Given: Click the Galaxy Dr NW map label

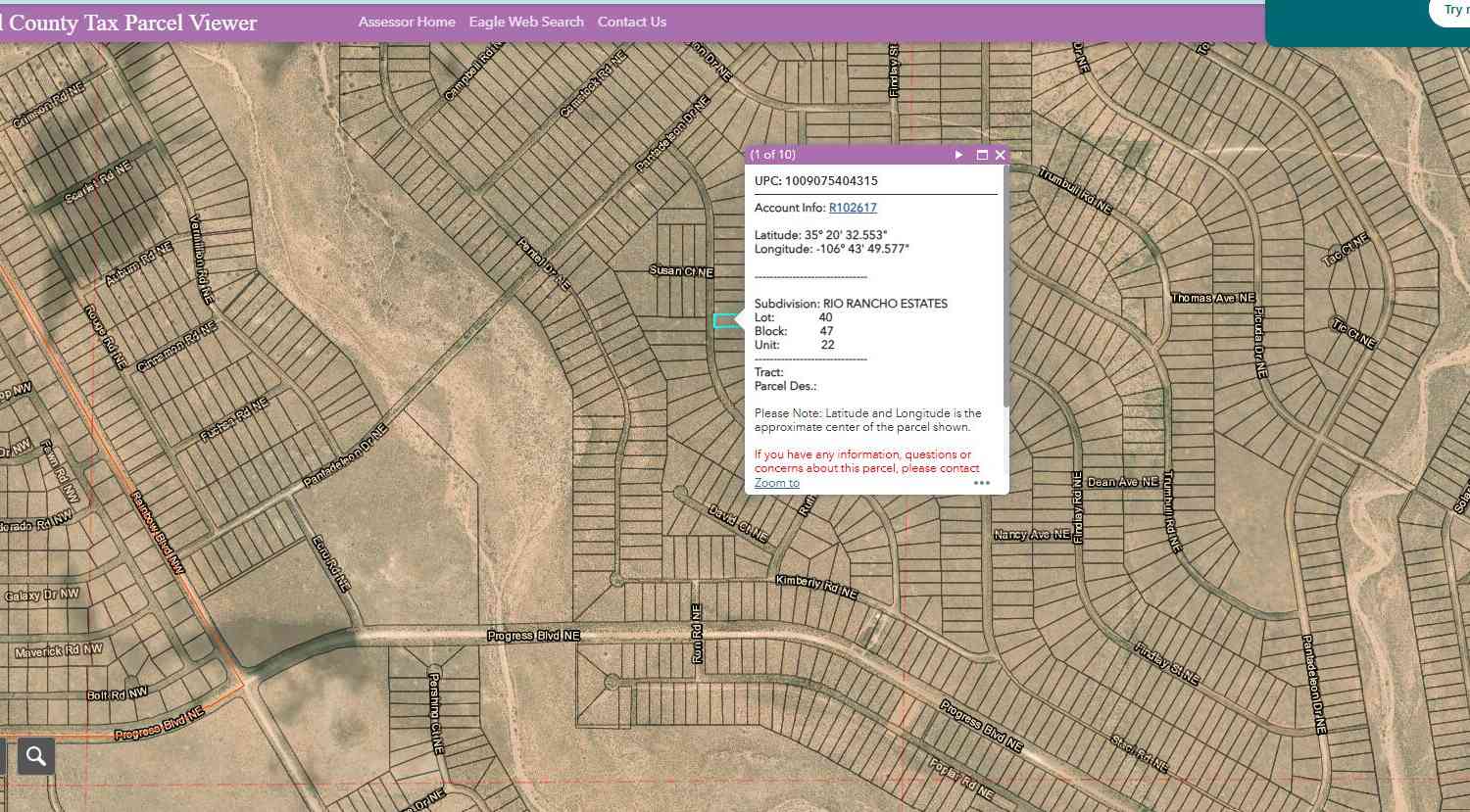Looking at the screenshot, I should (x=42, y=596).
